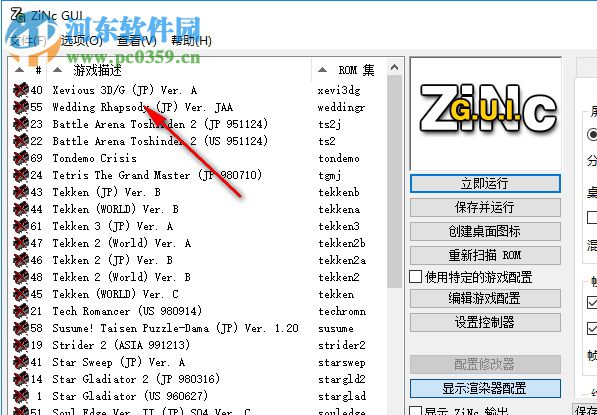Image resolution: width=597 pixels, height=415 pixels.
Task: Click the 立即运行 button
Action: tap(485, 184)
